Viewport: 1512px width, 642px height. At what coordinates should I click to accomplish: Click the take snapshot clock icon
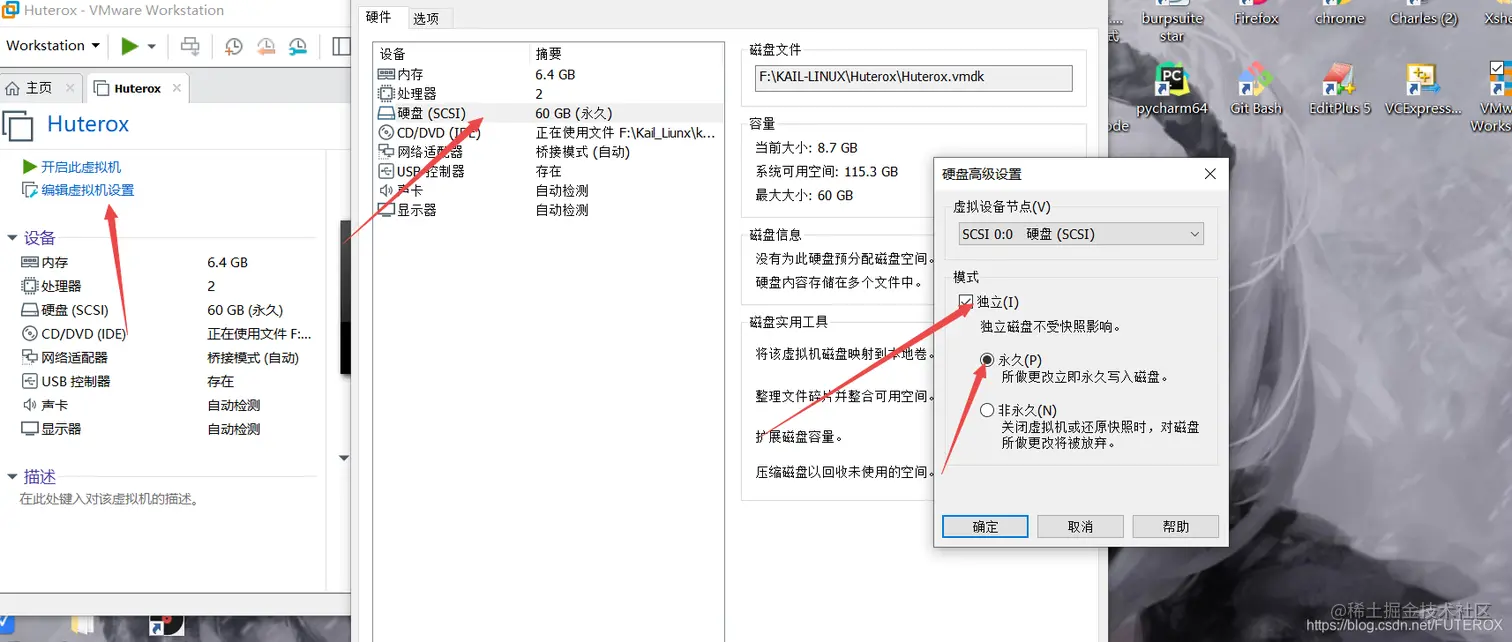[234, 46]
